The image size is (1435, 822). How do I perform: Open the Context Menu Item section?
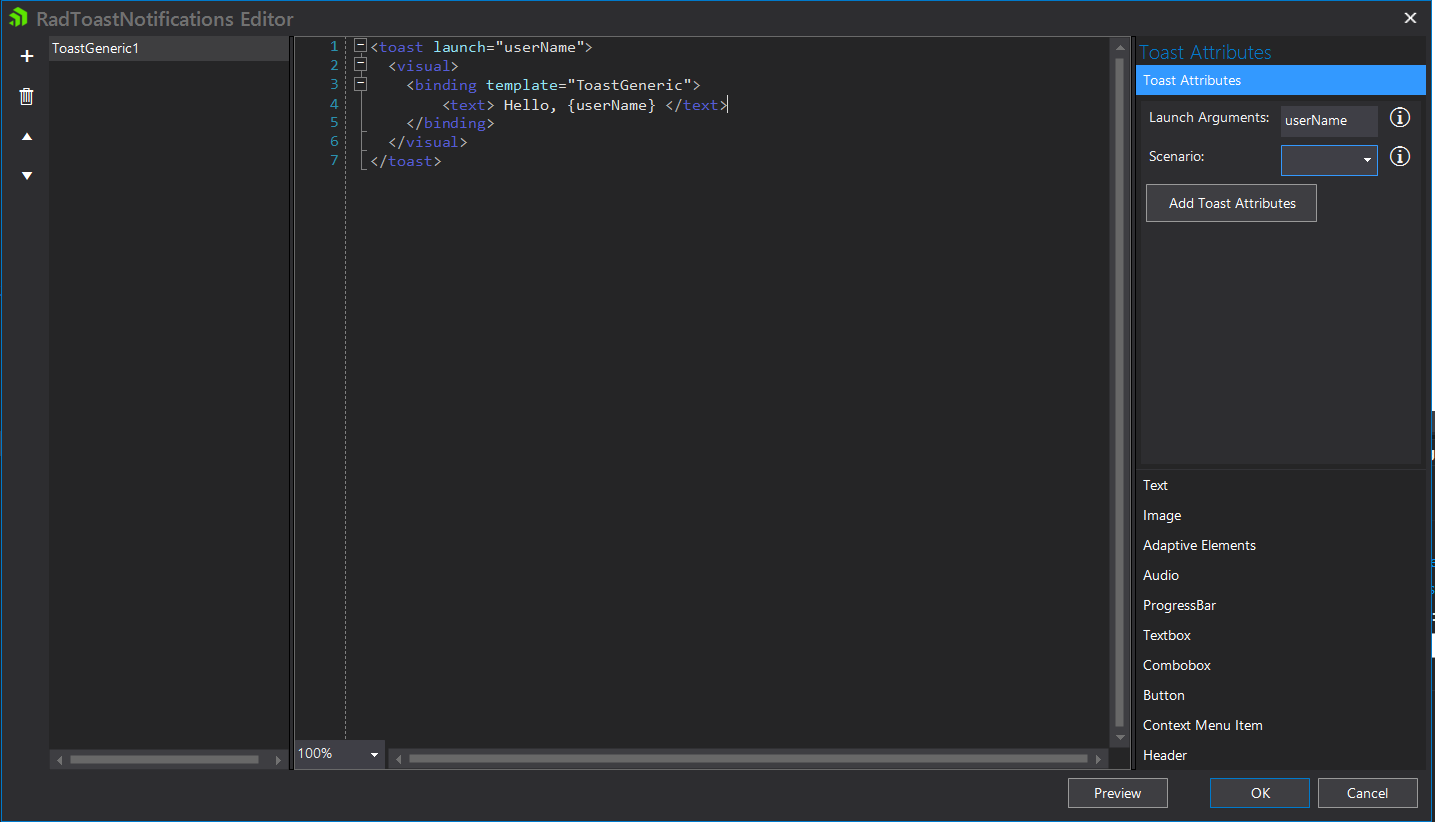(1281, 725)
